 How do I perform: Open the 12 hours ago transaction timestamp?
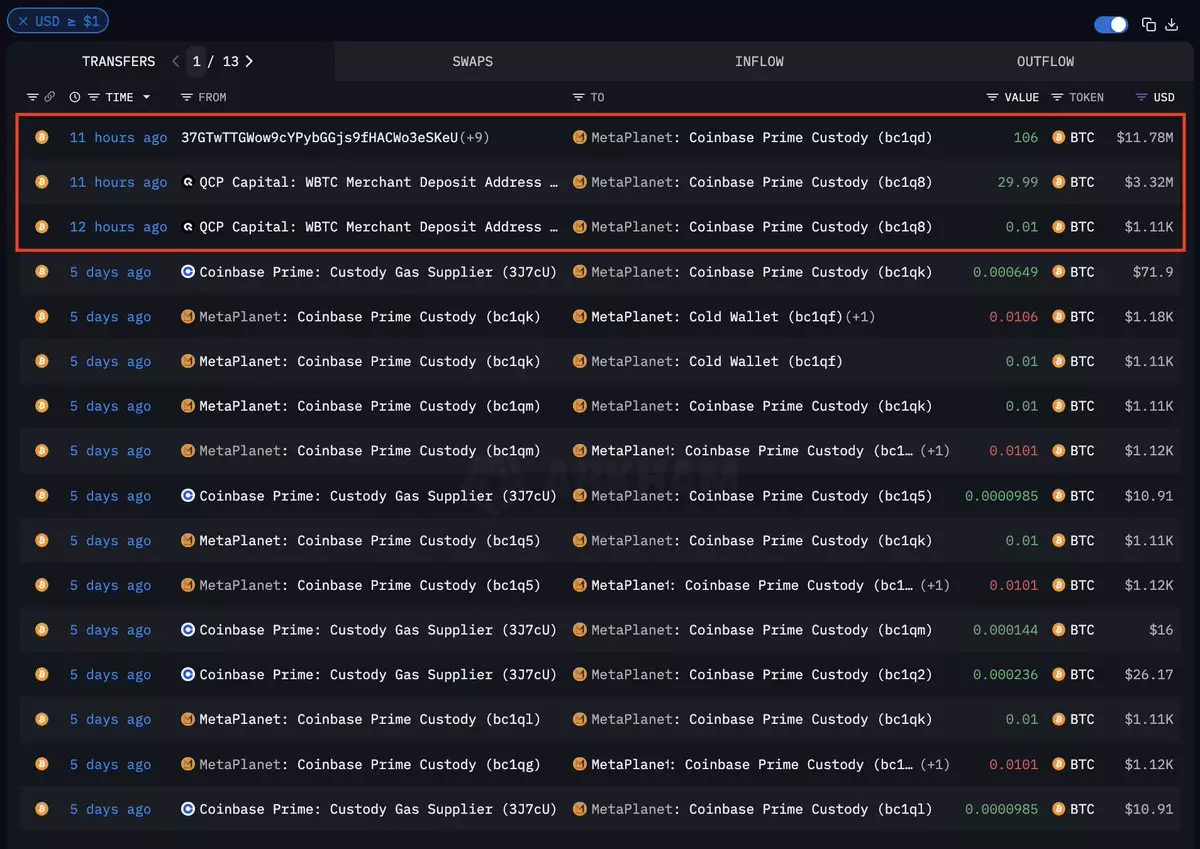click(118, 227)
